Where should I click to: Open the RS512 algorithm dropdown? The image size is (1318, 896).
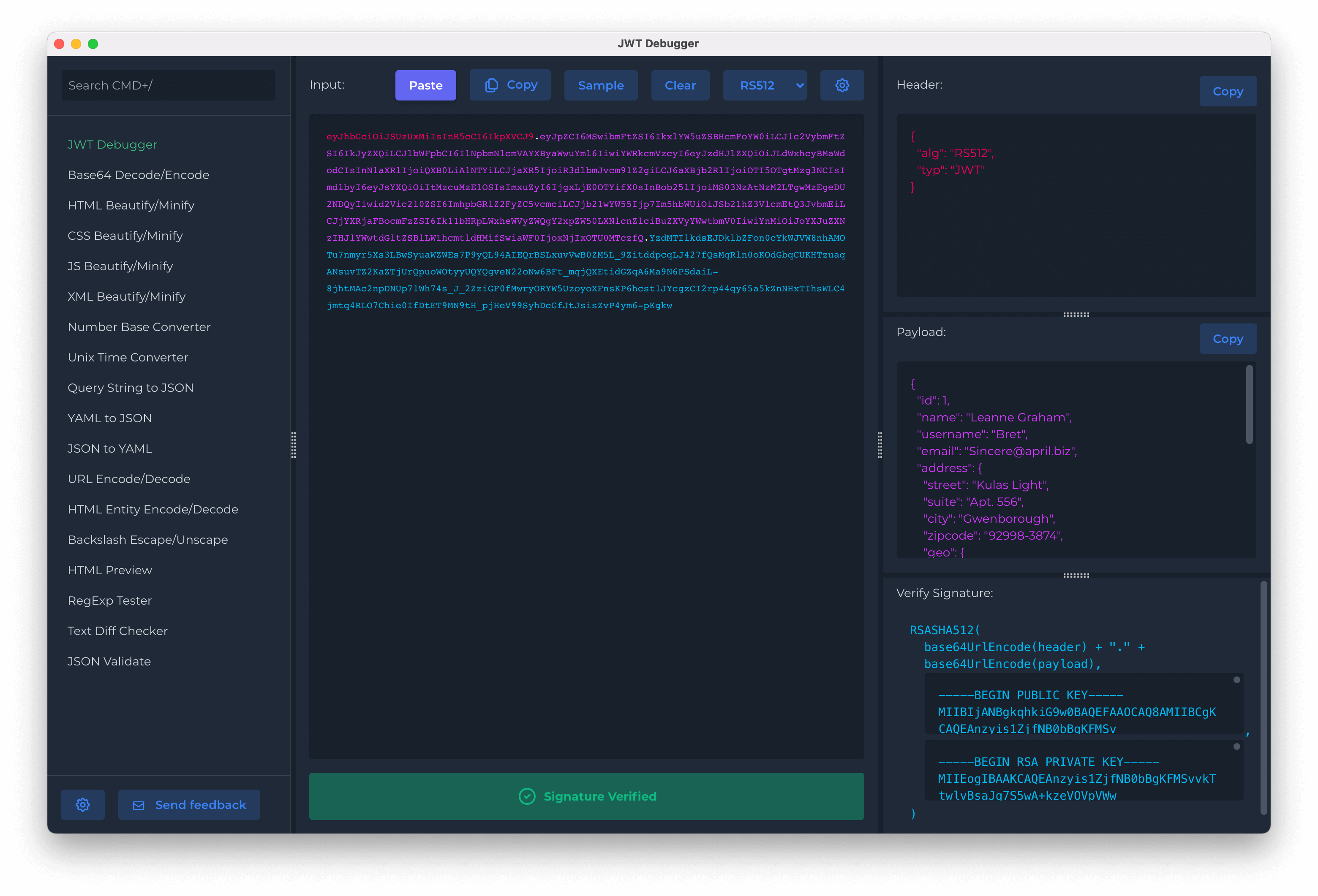coord(757,85)
